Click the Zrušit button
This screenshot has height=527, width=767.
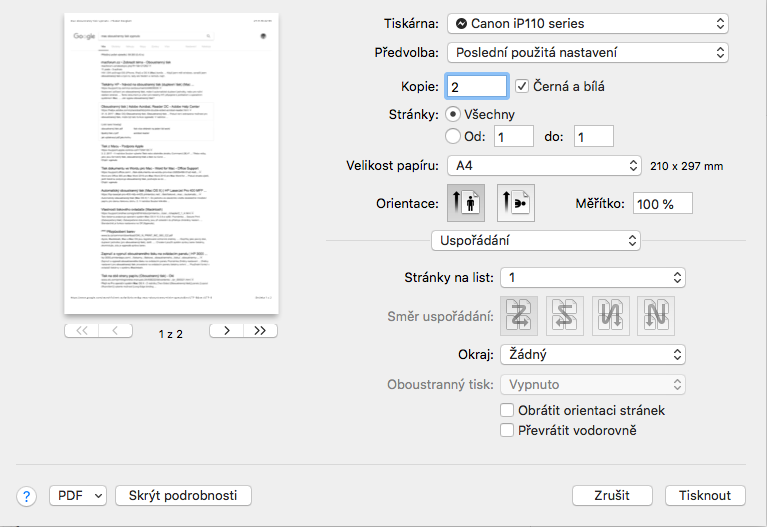pos(613,495)
